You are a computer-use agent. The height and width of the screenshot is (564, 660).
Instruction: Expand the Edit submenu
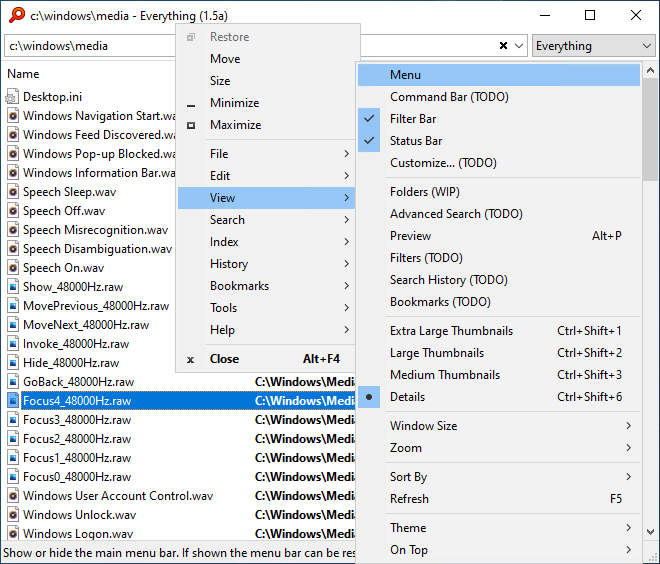pos(266,176)
